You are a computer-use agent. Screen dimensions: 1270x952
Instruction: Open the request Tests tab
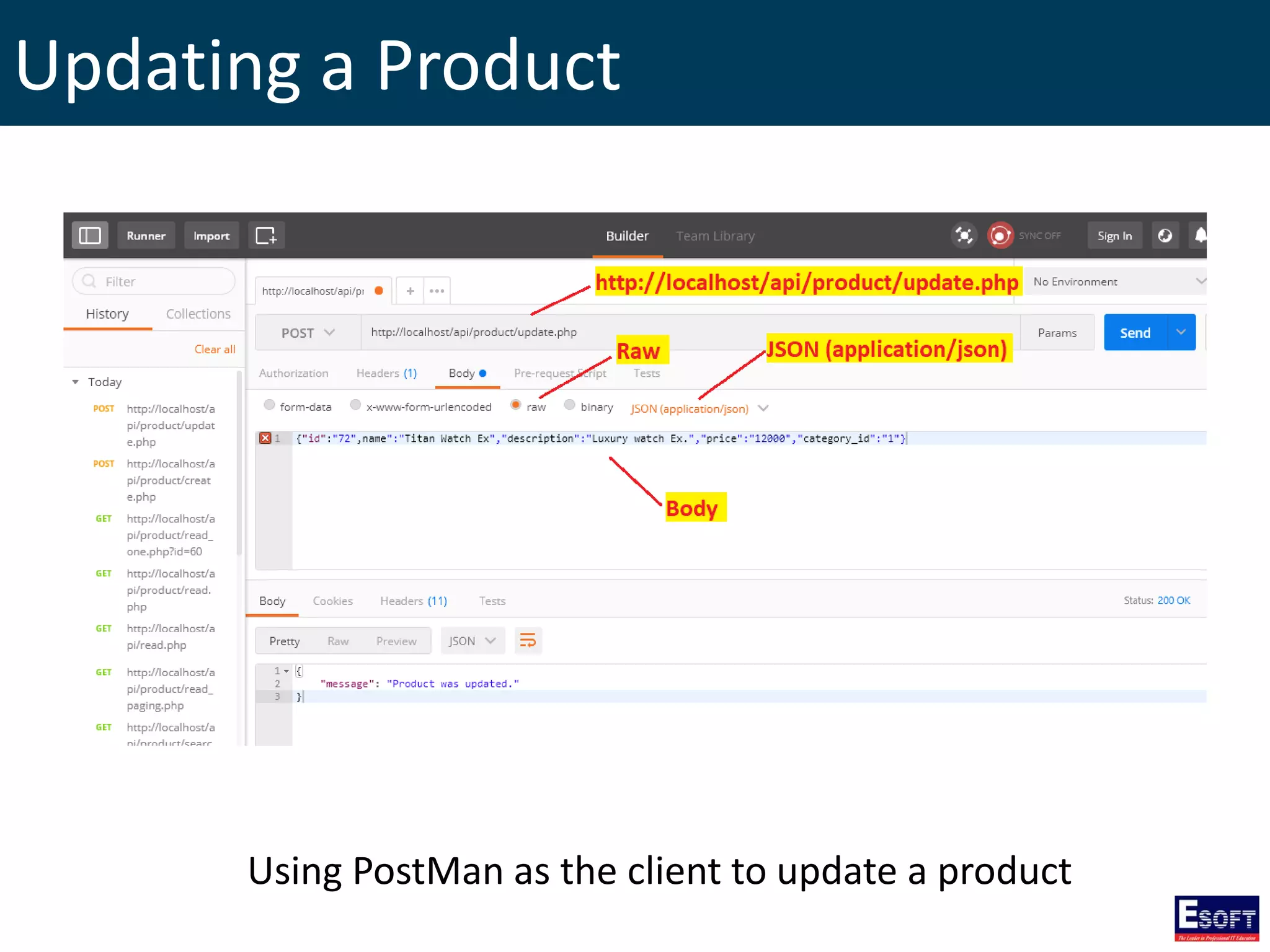click(646, 373)
